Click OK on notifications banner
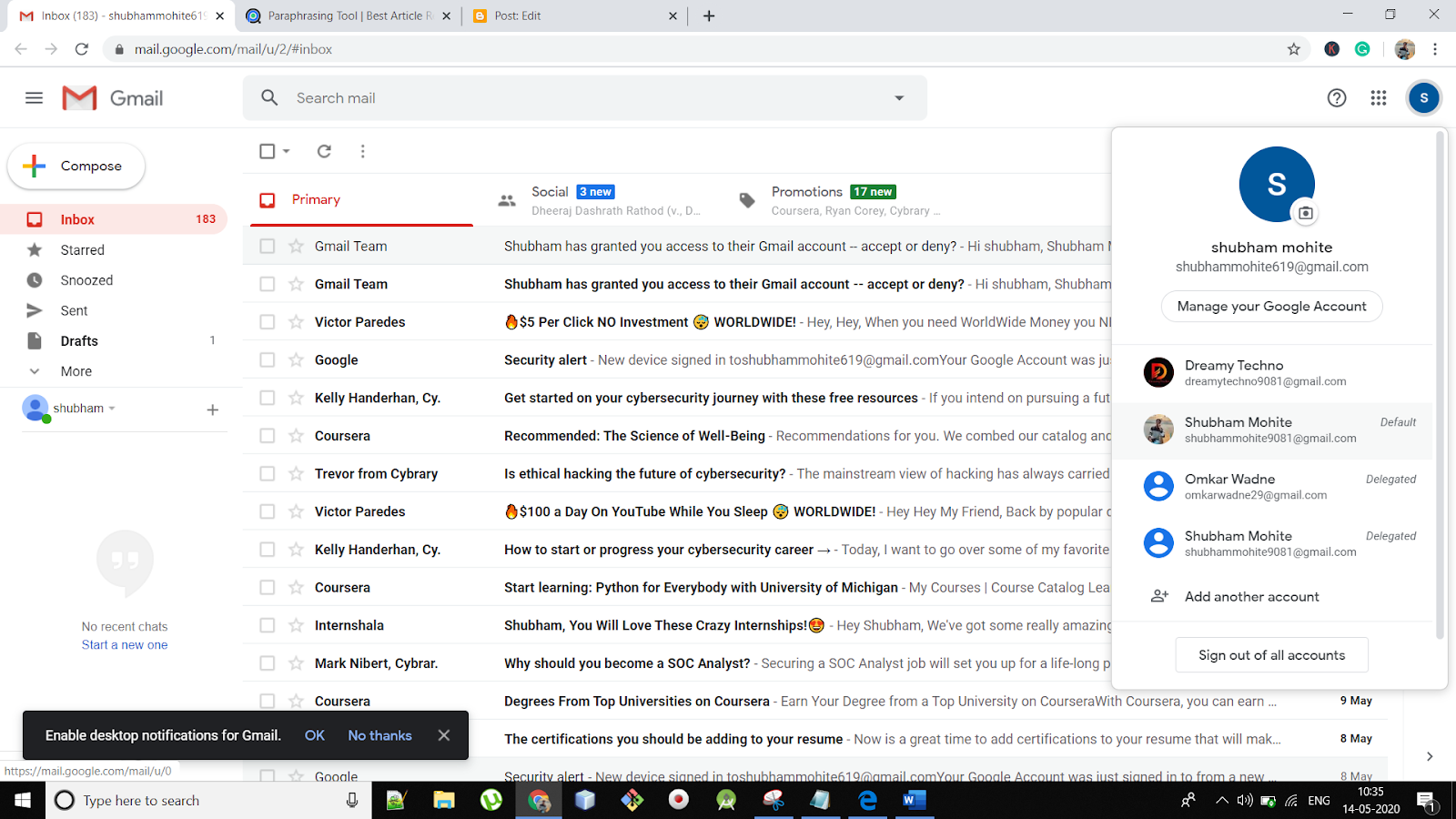 coord(315,735)
